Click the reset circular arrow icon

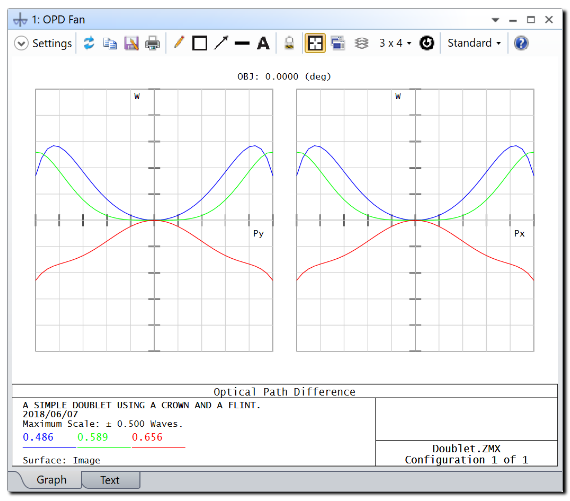click(427, 43)
